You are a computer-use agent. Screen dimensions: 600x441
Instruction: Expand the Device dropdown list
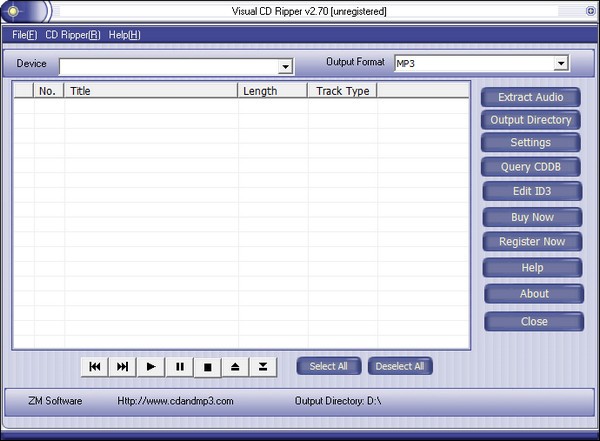pos(285,66)
